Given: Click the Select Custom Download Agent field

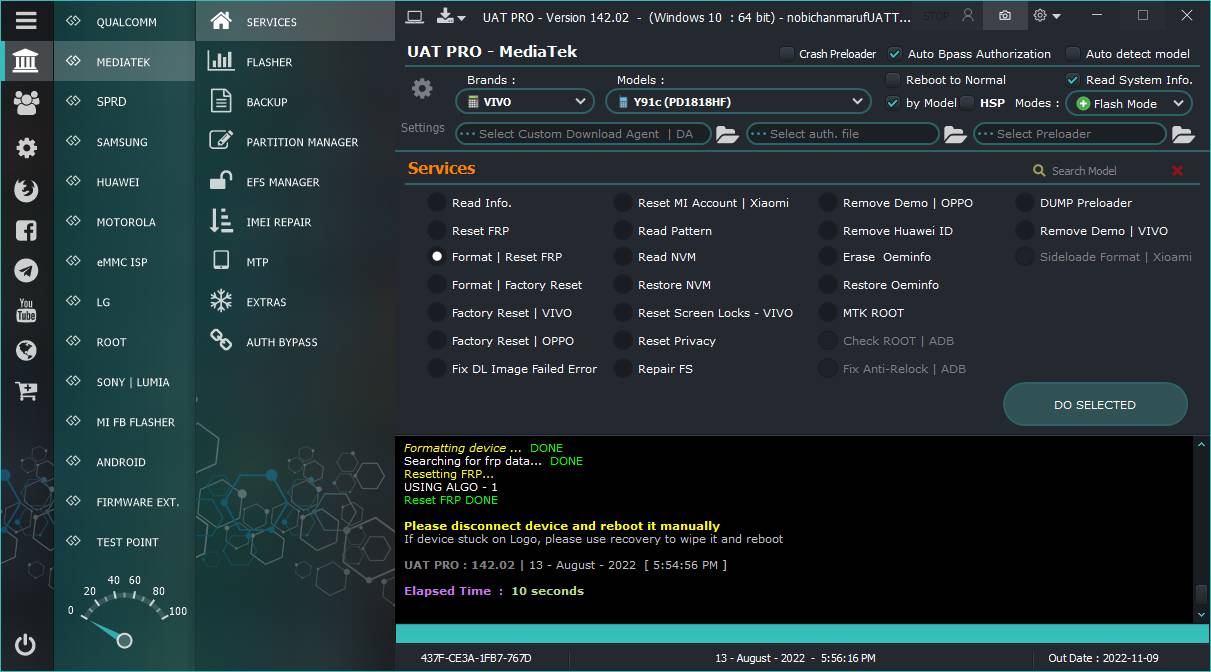Looking at the screenshot, I should (x=583, y=134).
